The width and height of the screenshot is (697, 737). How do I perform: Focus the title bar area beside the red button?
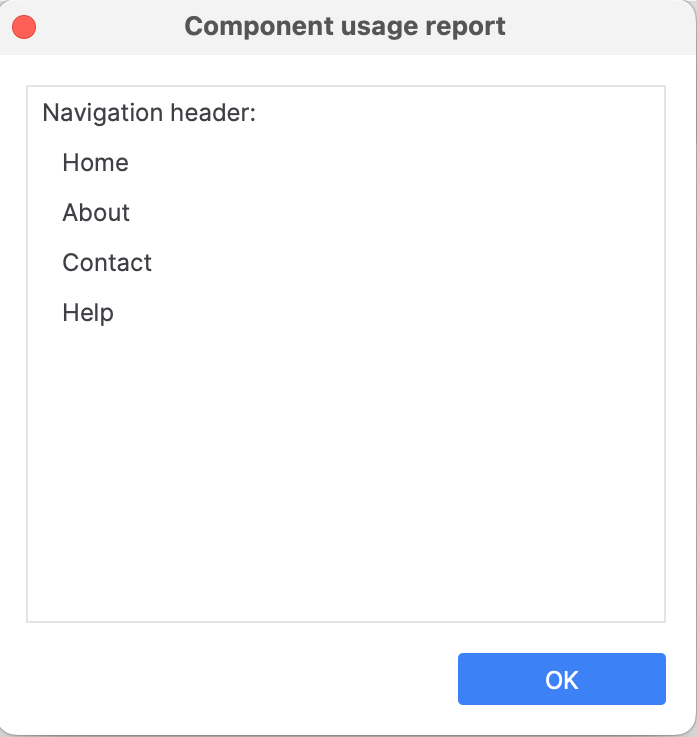click(x=108, y=27)
